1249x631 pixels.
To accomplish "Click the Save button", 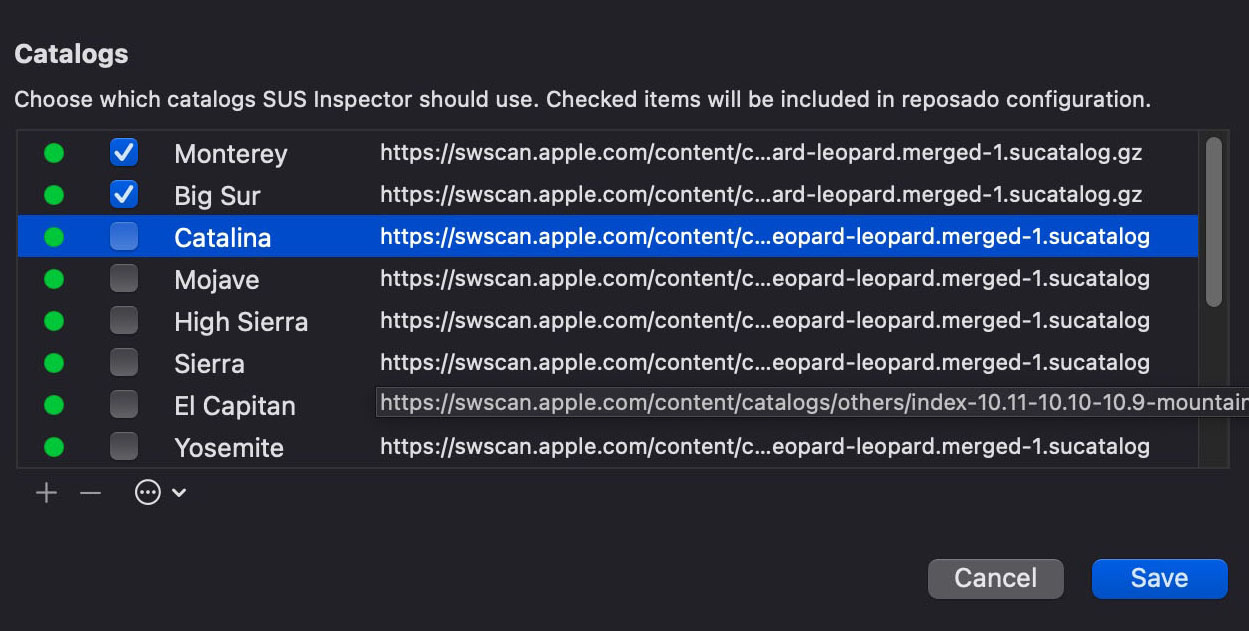I will 1160,578.
